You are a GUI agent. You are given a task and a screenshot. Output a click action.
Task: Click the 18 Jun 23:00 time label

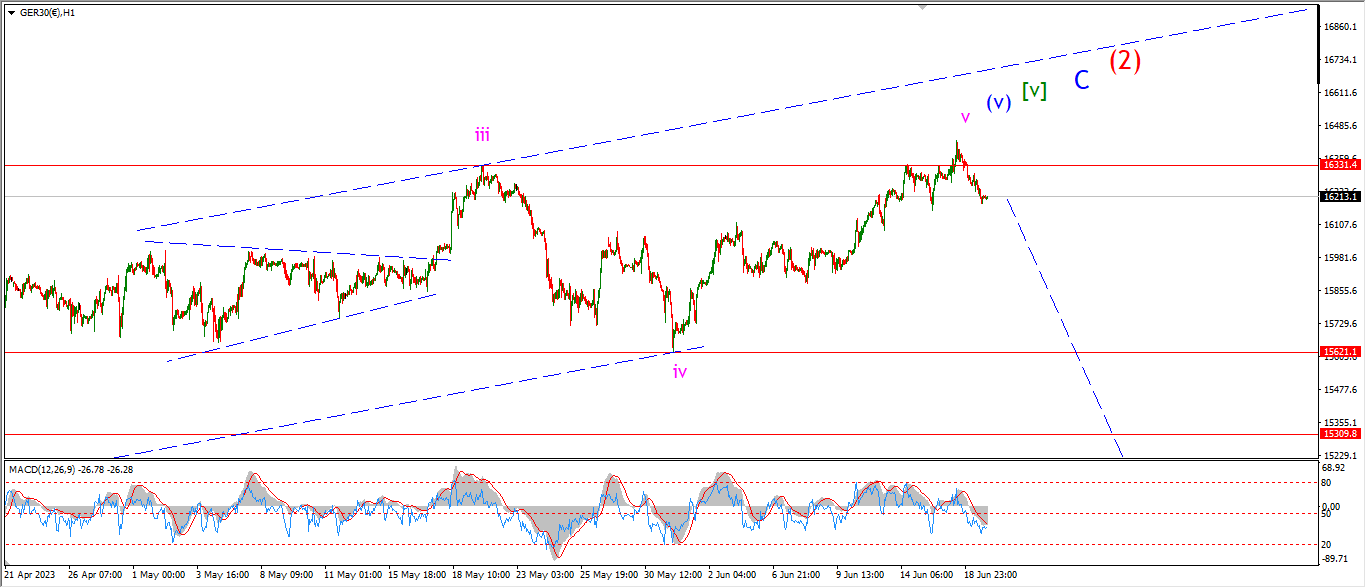click(x=991, y=576)
